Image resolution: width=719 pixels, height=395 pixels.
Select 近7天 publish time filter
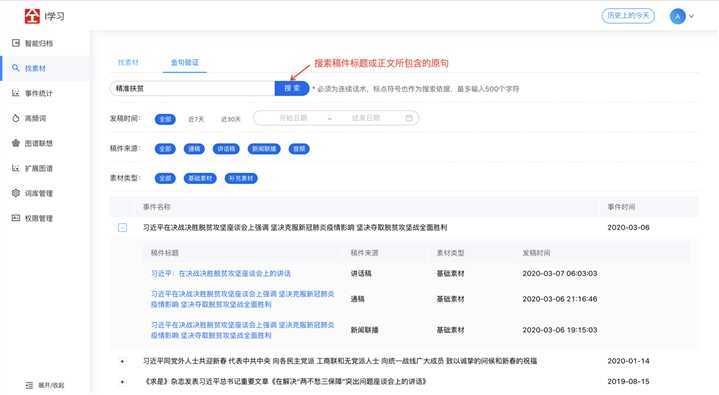click(x=196, y=119)
